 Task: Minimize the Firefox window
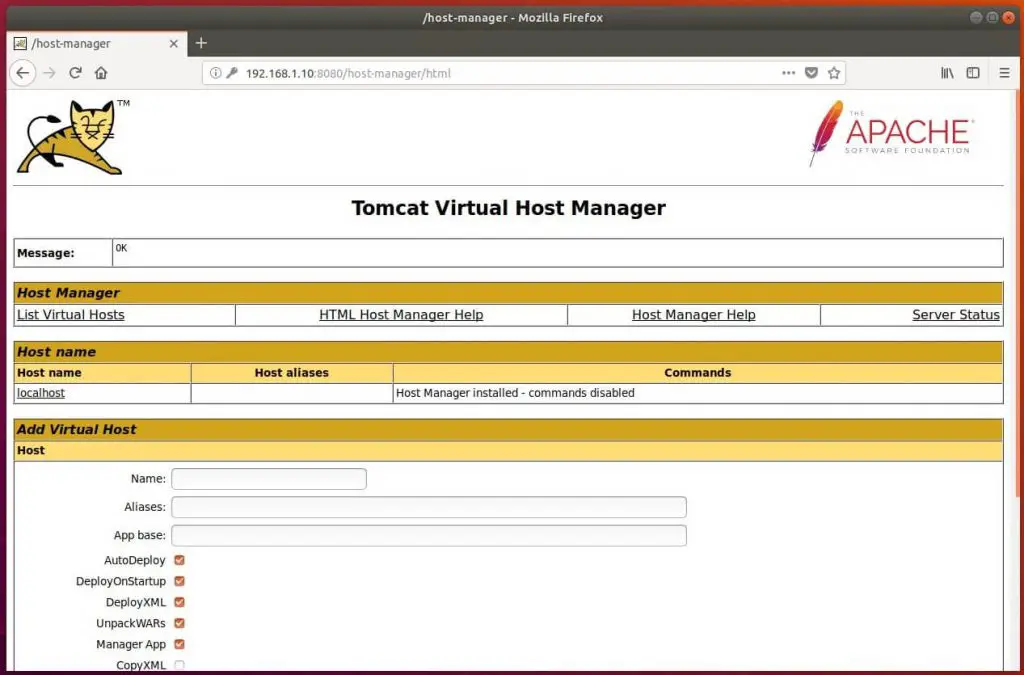(x=976, y=18)
